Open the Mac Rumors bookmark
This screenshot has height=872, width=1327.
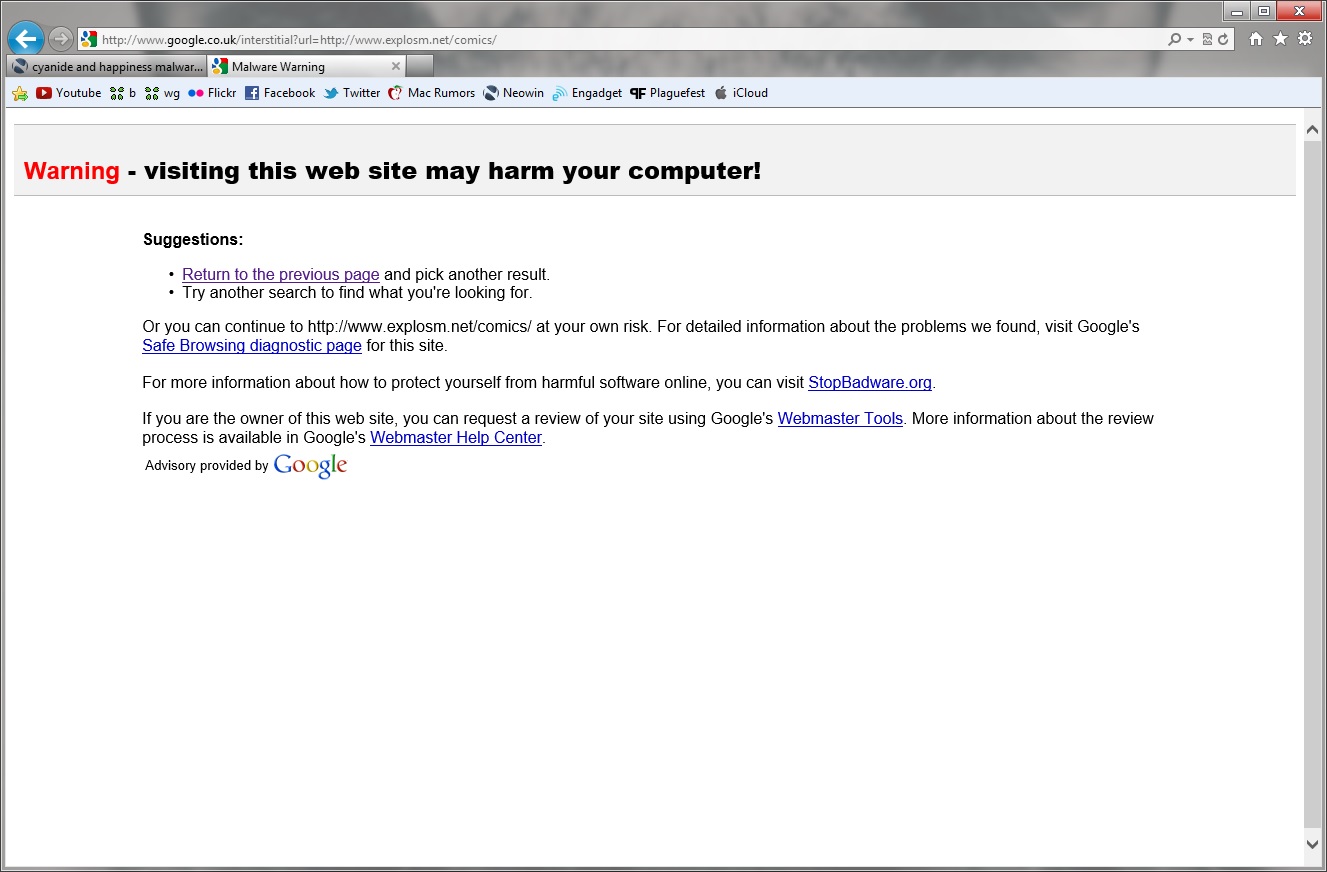tap(432, 93)
